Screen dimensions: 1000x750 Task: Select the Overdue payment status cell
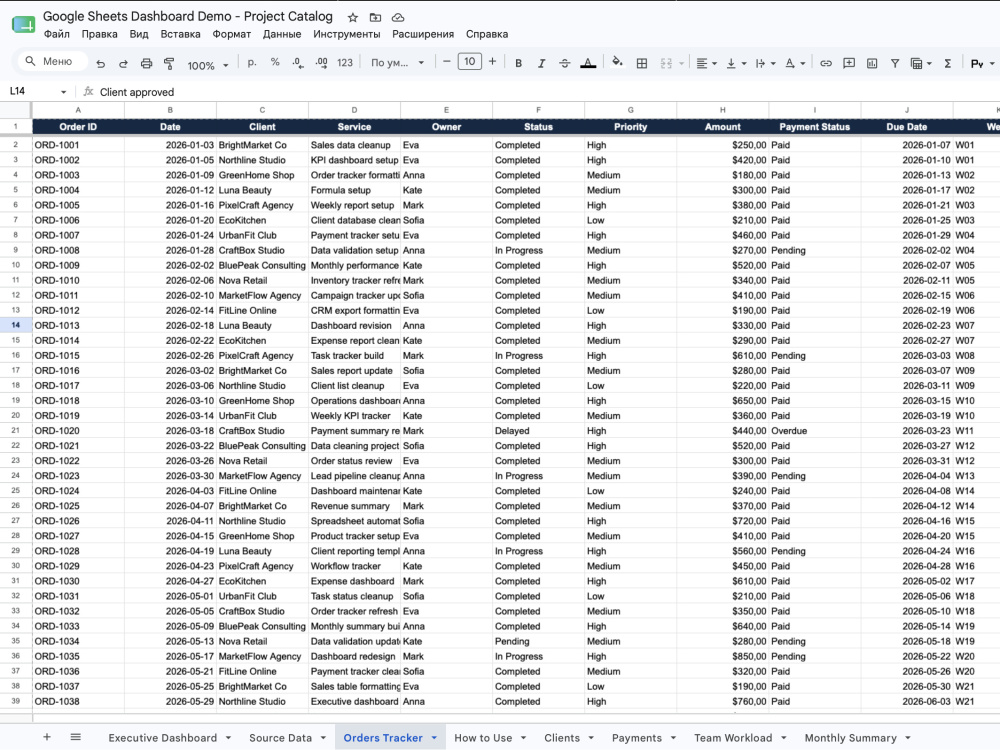814,430
